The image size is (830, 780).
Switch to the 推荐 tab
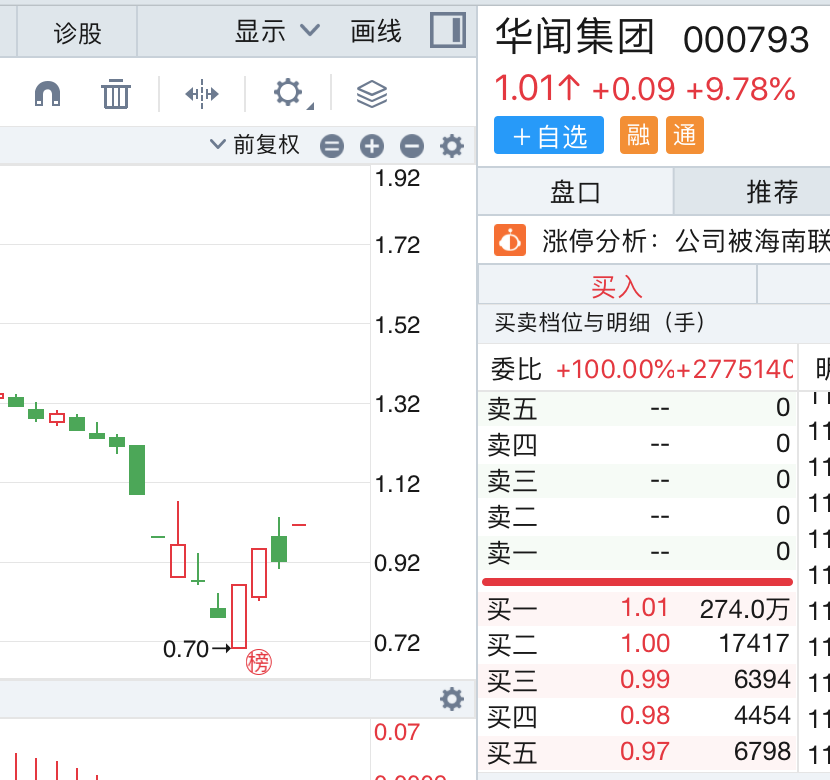coord(772,192)
